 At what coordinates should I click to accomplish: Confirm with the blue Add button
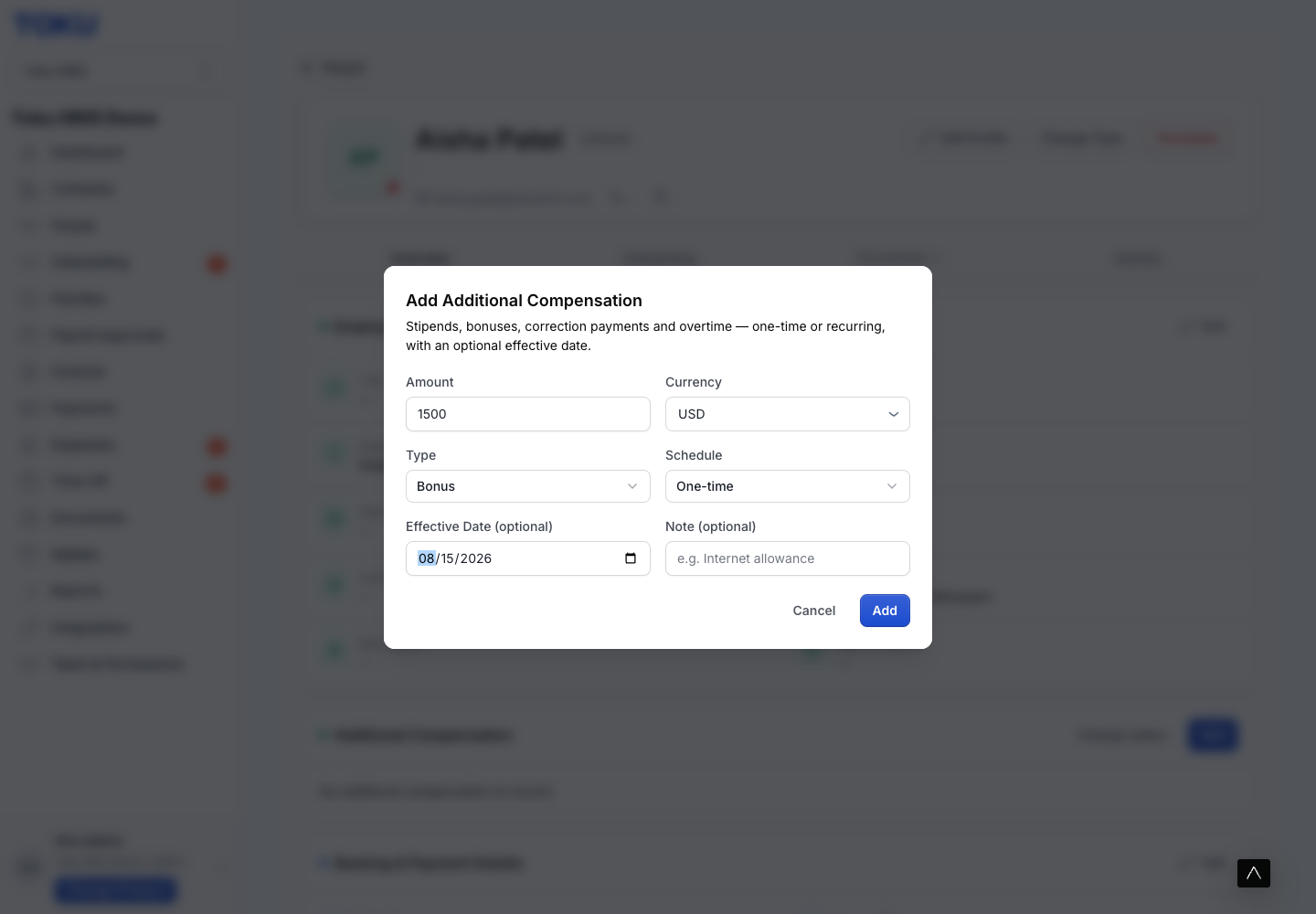(885, 611)
